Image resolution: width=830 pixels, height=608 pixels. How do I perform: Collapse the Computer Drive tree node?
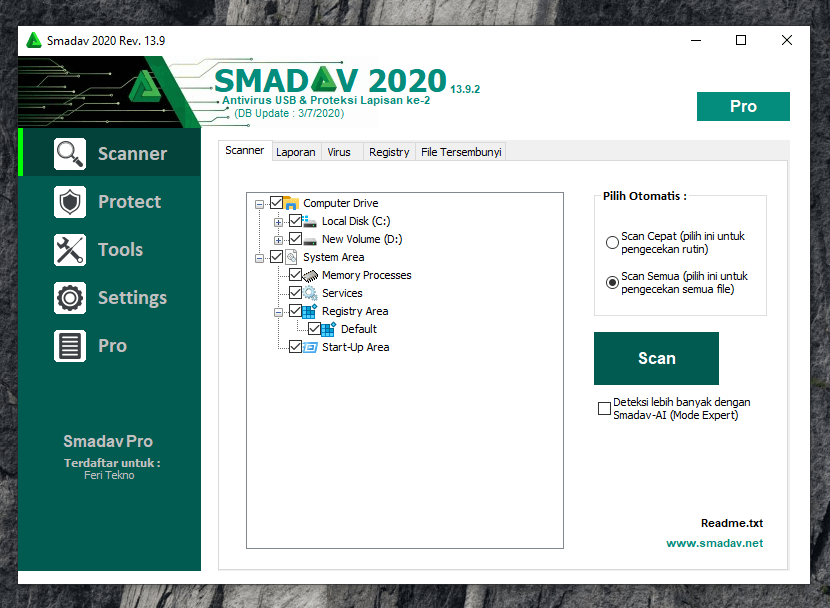[259, 204]
